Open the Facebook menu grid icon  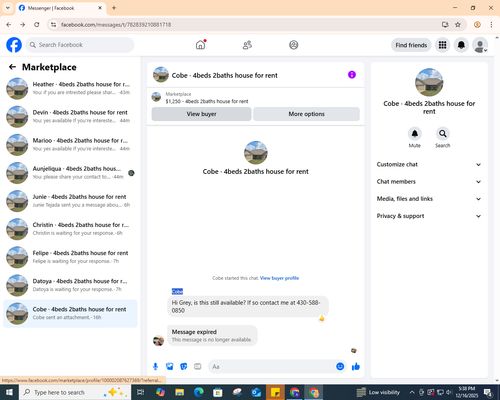point(442,45)
